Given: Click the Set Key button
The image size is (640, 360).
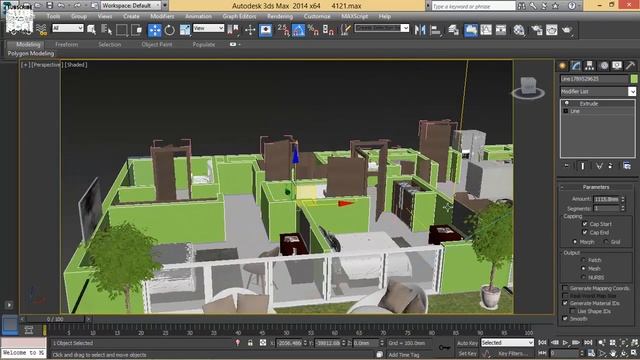Looking at the screenshot, I should tap(467, 353).
